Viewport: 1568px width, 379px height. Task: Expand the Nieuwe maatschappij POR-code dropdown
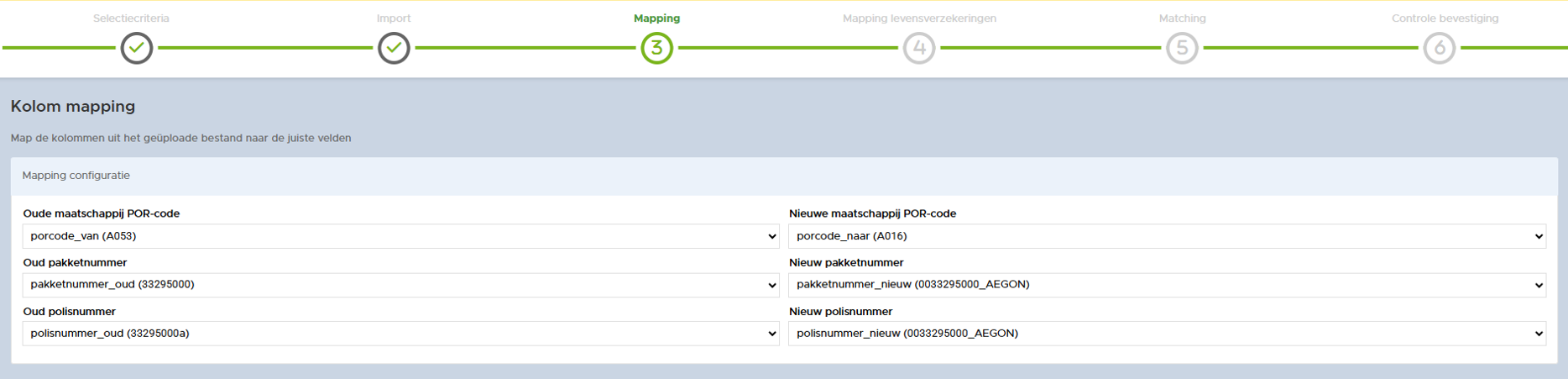coord(1167,236)
